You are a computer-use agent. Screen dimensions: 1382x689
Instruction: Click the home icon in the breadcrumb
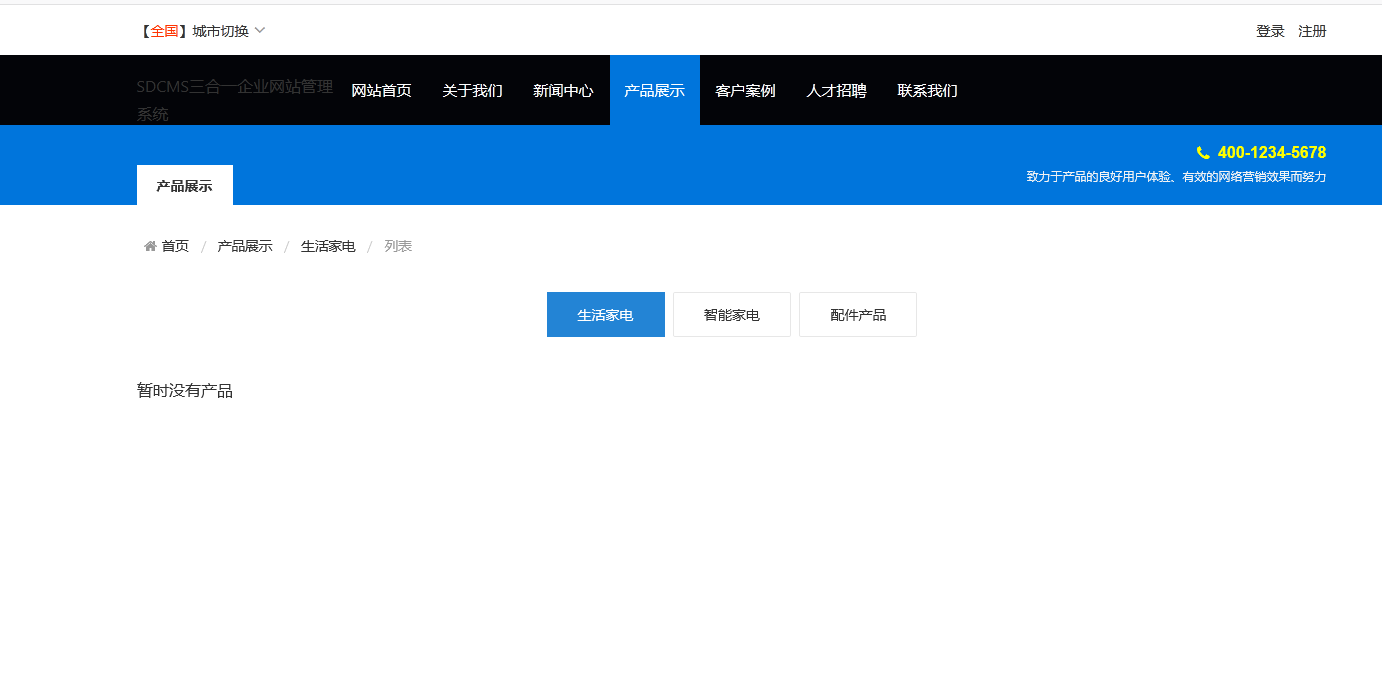(x=150, y=245)
